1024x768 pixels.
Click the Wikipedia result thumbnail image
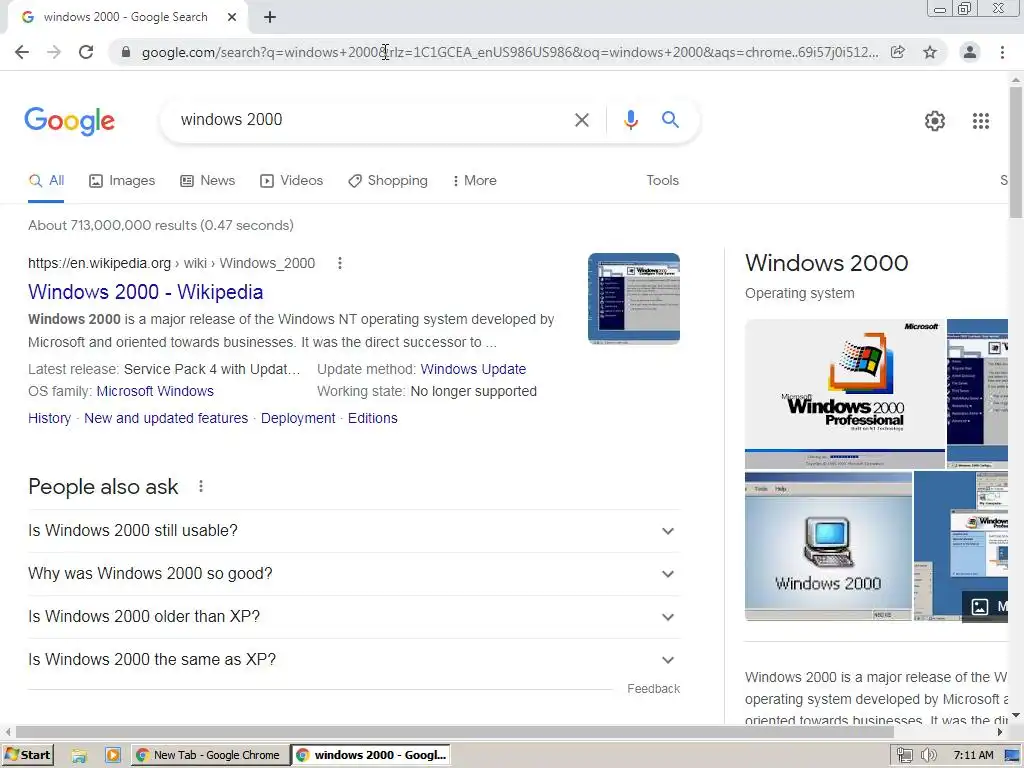tap(633, 299)
